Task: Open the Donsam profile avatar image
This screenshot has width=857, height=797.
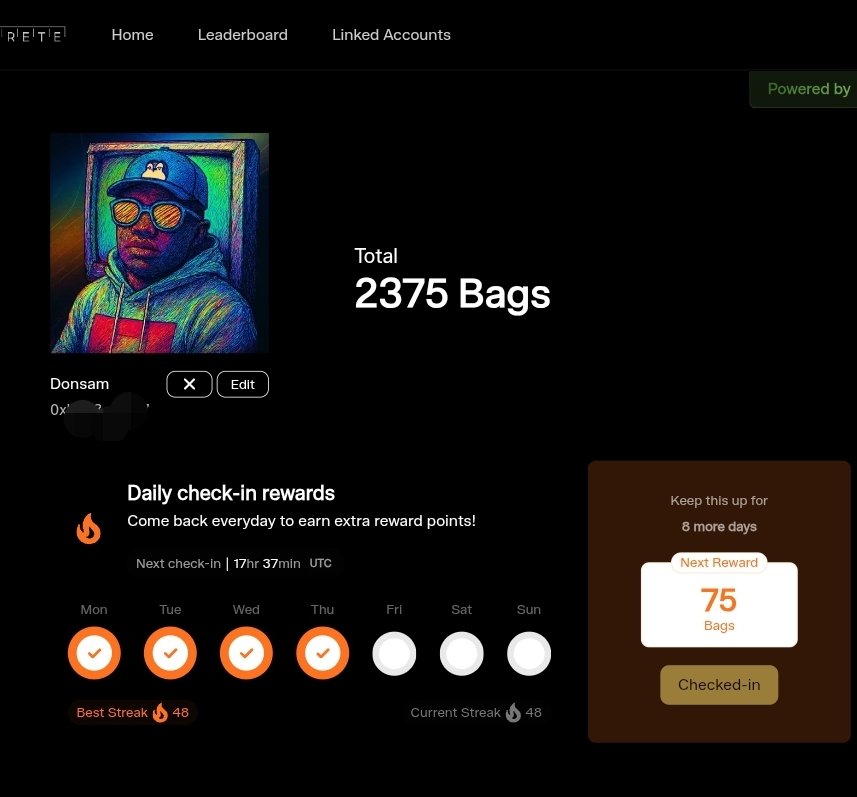Action: [x=160, y=243]
